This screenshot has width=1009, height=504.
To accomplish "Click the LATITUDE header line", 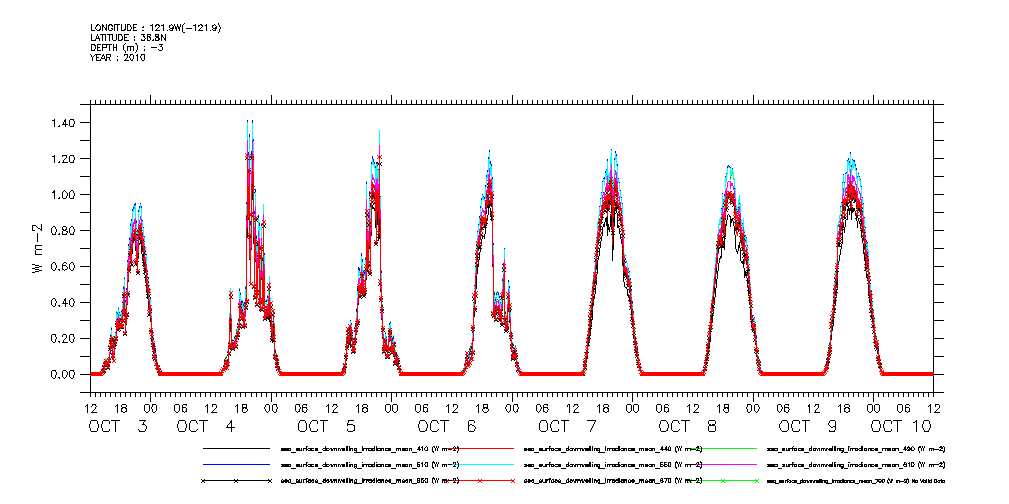I will pyautogui.click(x=127, y=38).
